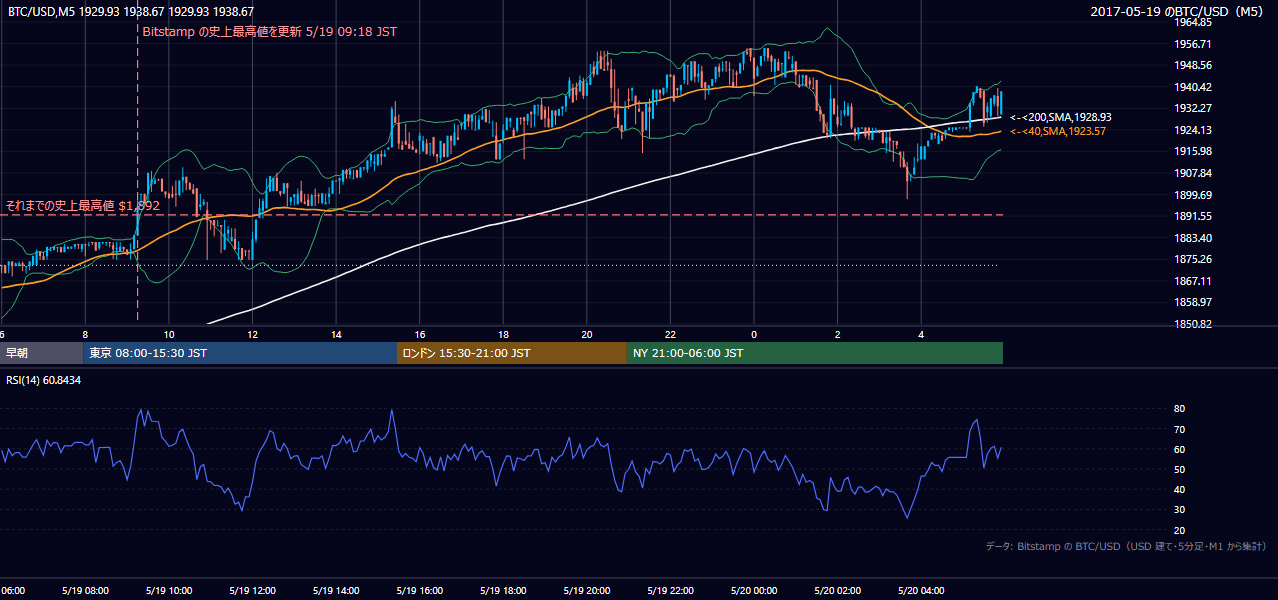Click the 'Bitstamp の史上最高値を更新 5/19 09:18 JST' annotation
Viewport: 1278px width, 600px height.
(x=270, y=32)
